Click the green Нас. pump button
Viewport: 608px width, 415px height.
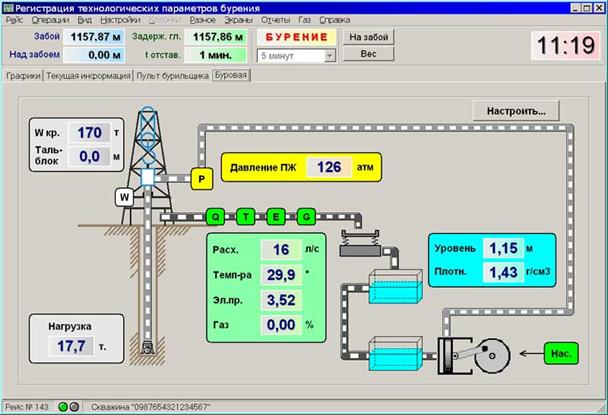point(562,352)
